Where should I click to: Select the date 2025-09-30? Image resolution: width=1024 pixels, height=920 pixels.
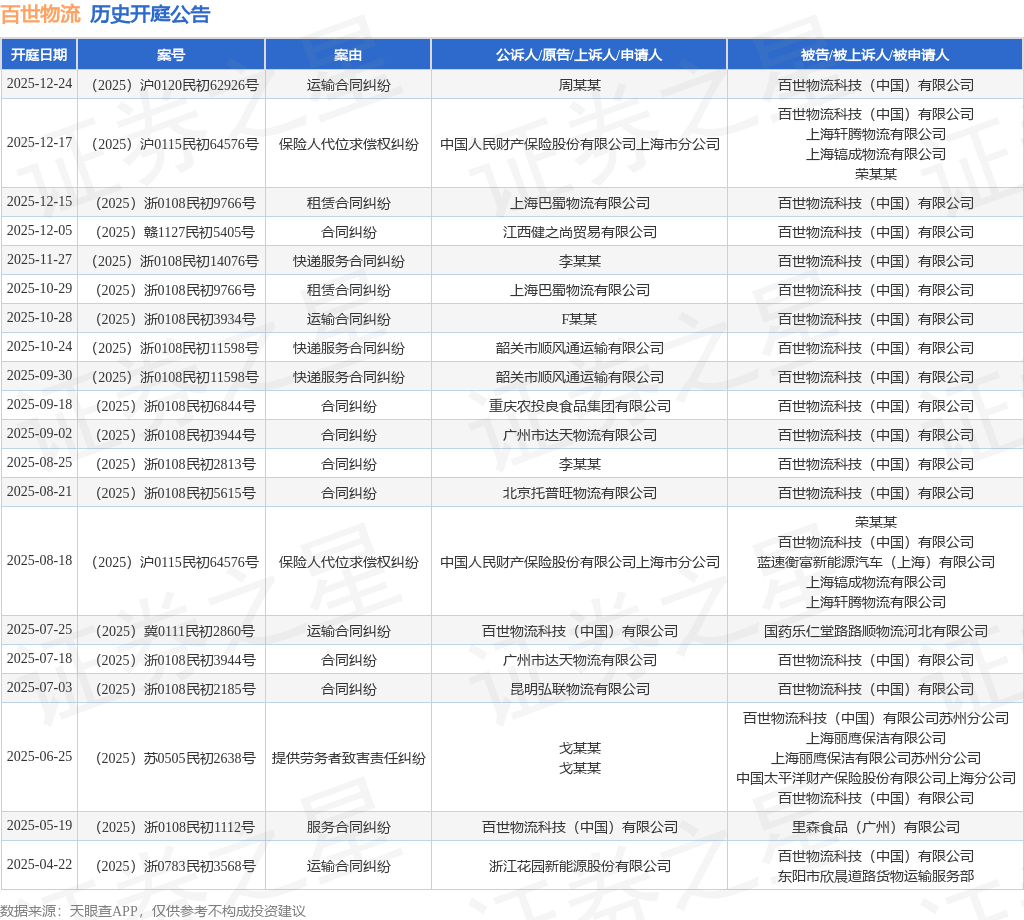pyautogui.click(x=39, y=375)
